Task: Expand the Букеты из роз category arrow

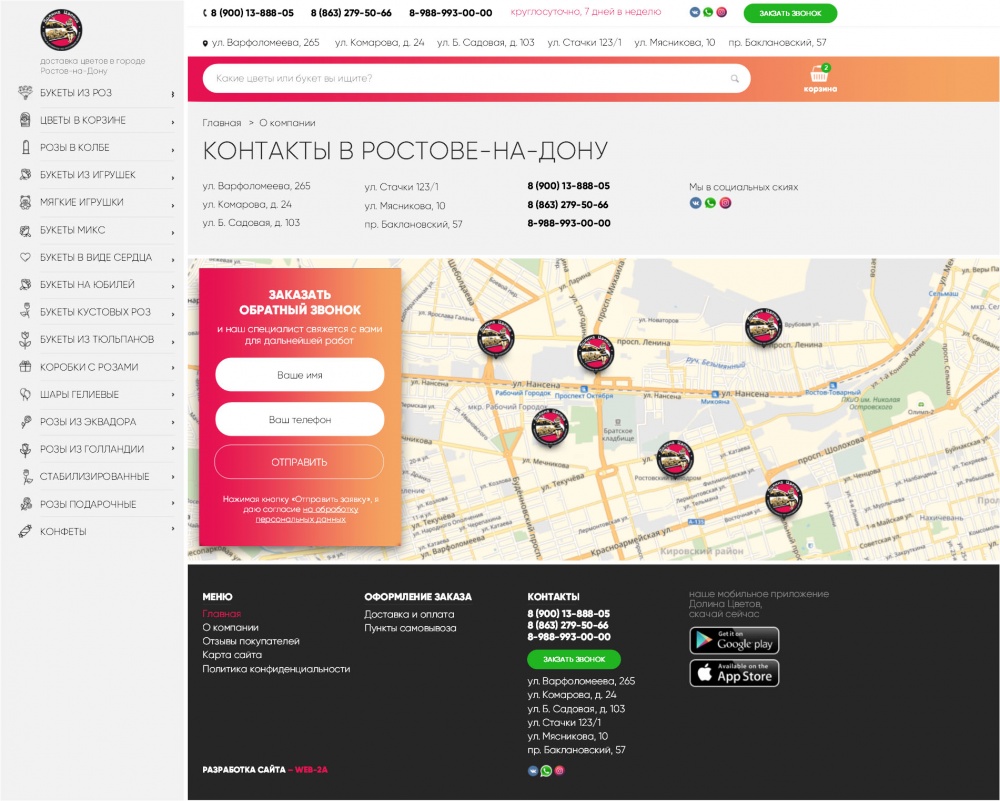Action: click(173, 93)
